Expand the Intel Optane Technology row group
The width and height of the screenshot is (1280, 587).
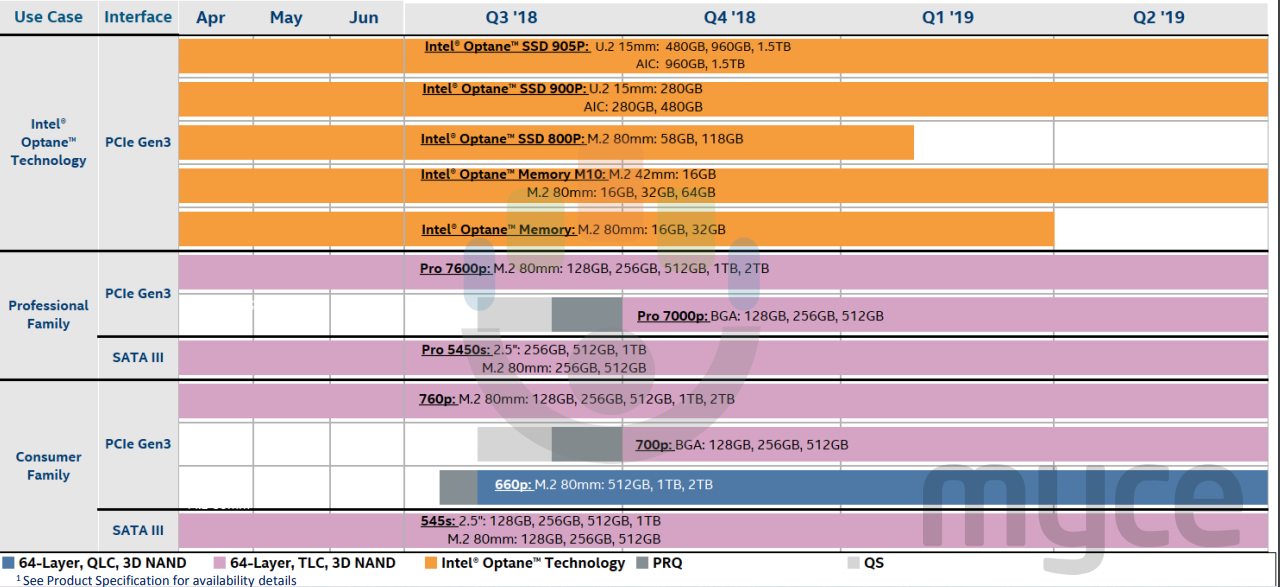(x=48, y=142)
